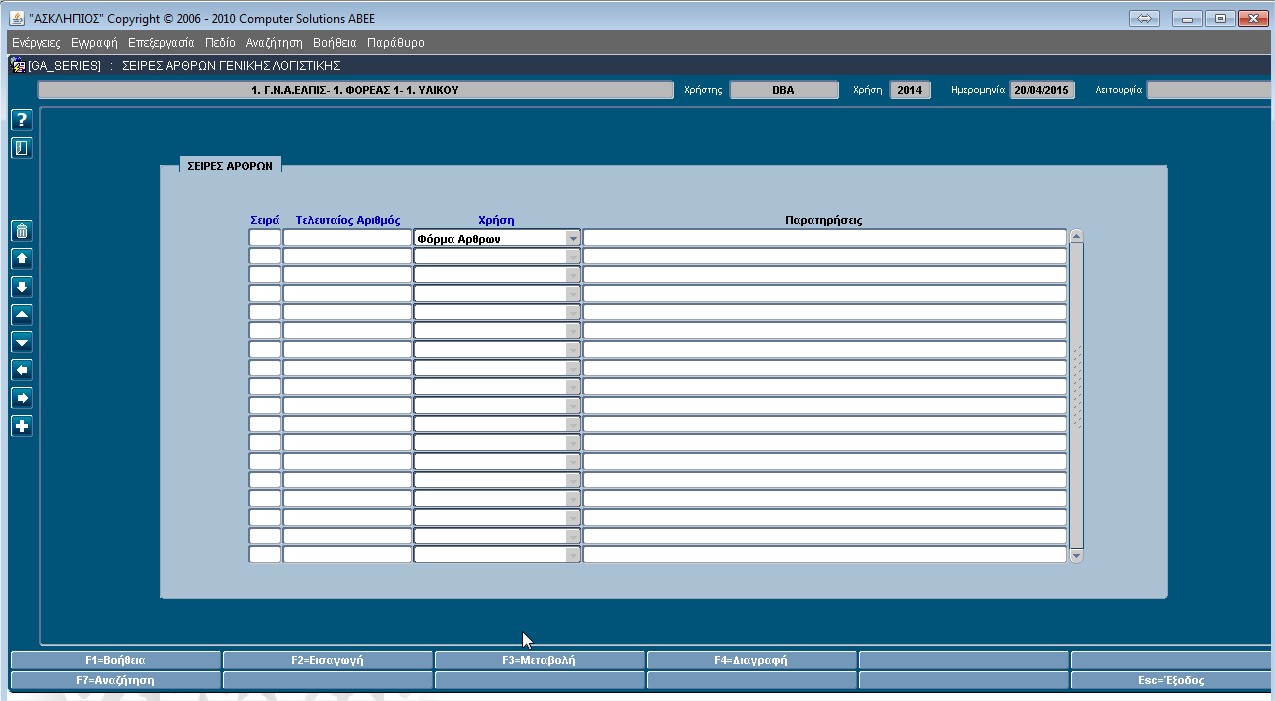
Task: Click the Esc=Έξοδος button
Action: tap(1171, 680)
